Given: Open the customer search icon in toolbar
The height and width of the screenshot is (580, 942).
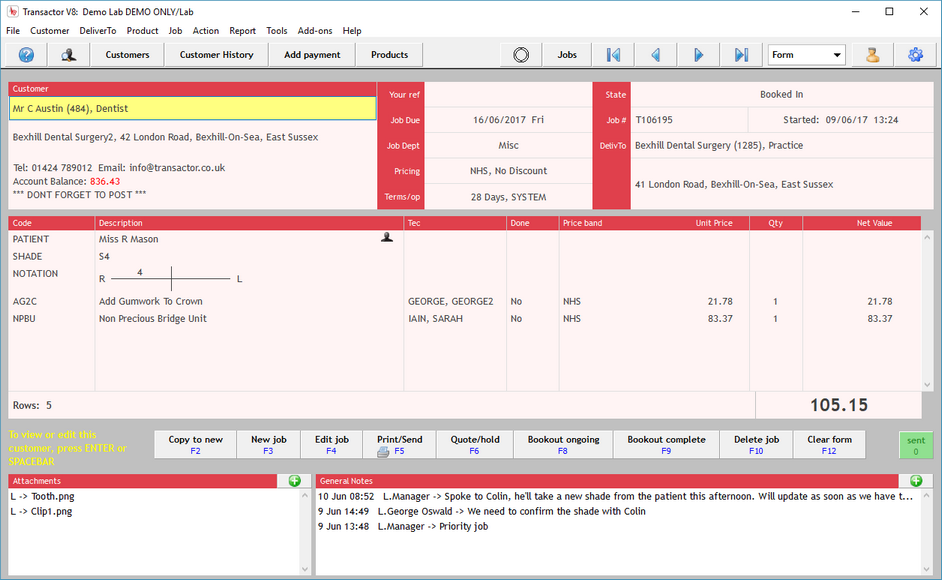Looking at the screenshot, I should [68, 55].
